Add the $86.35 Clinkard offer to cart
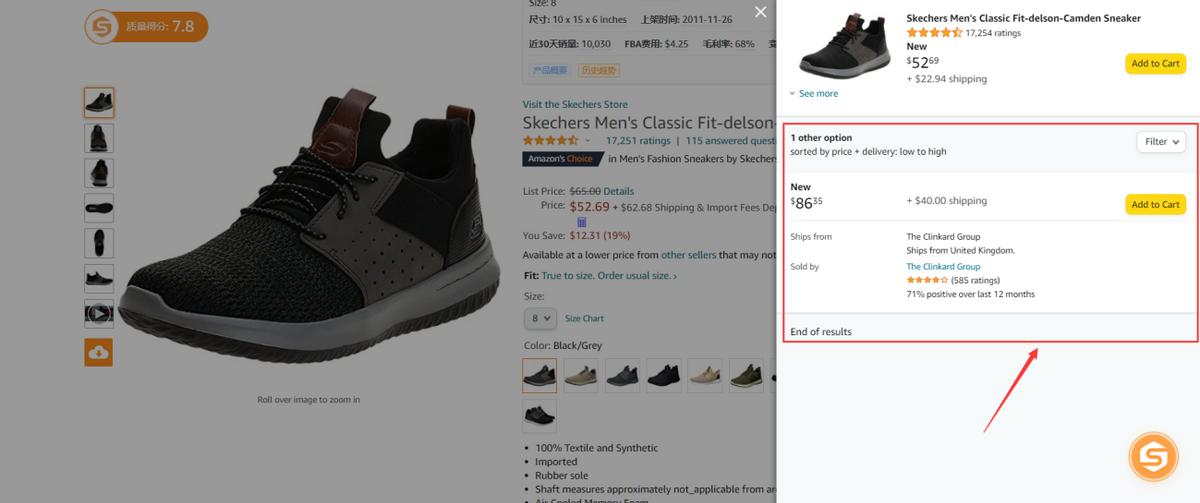The width and height of the screenshot is (1200, 503). point(1155,204)
